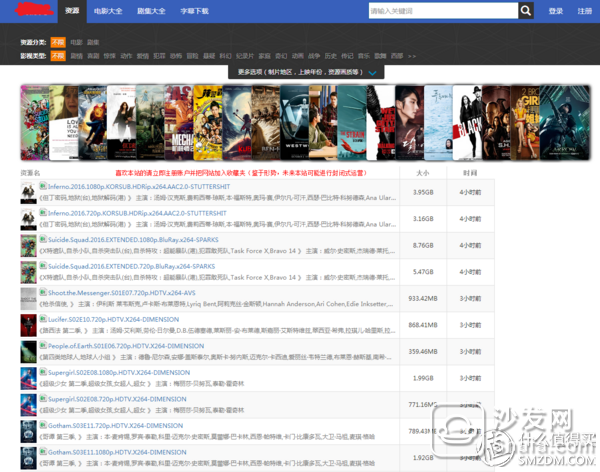Open the Blacklist poster in carousel
This screenshot has height=472, width=600.
(x=467, y=122)
